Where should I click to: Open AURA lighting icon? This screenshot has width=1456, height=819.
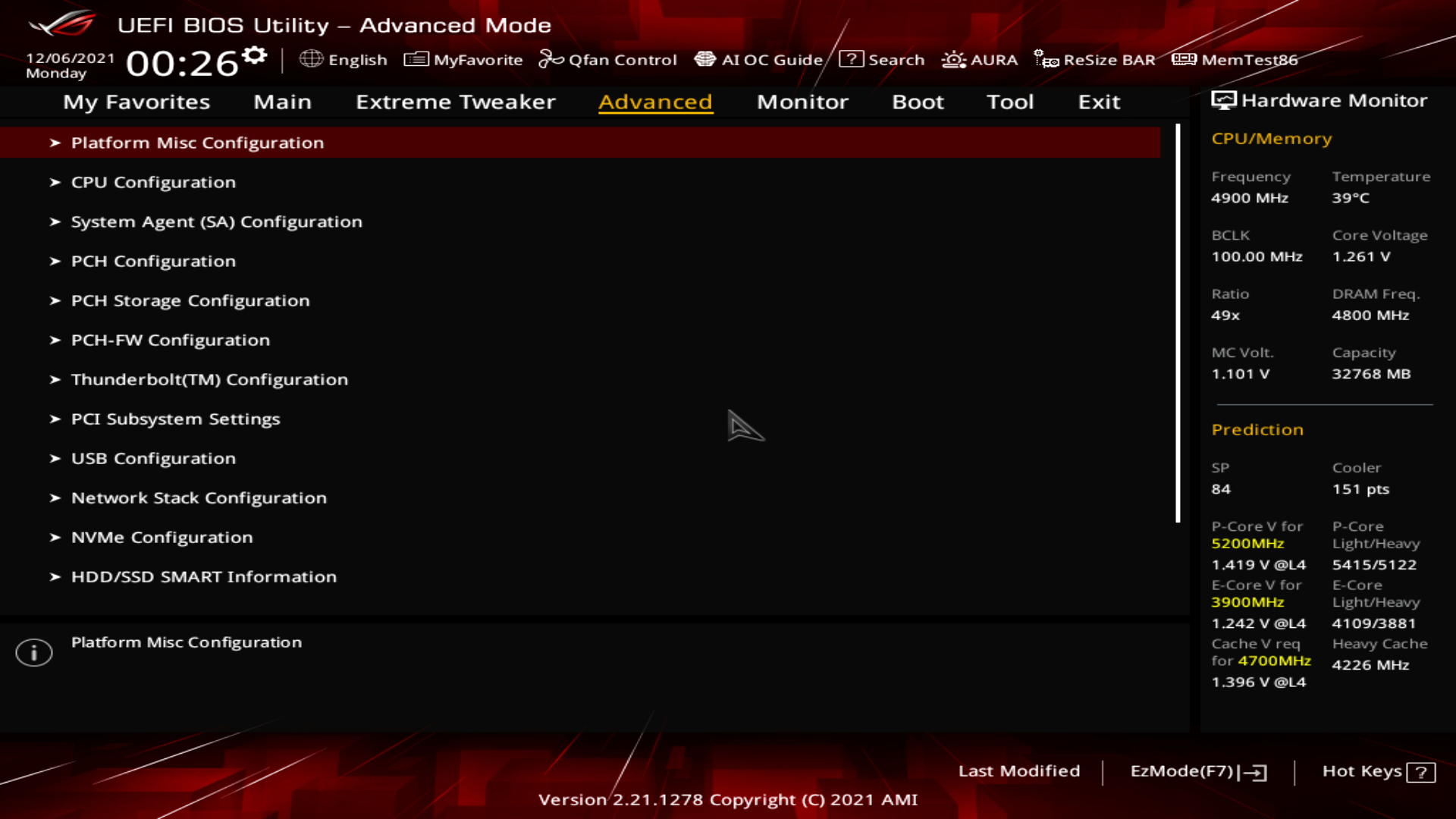(x=953, y=59)
